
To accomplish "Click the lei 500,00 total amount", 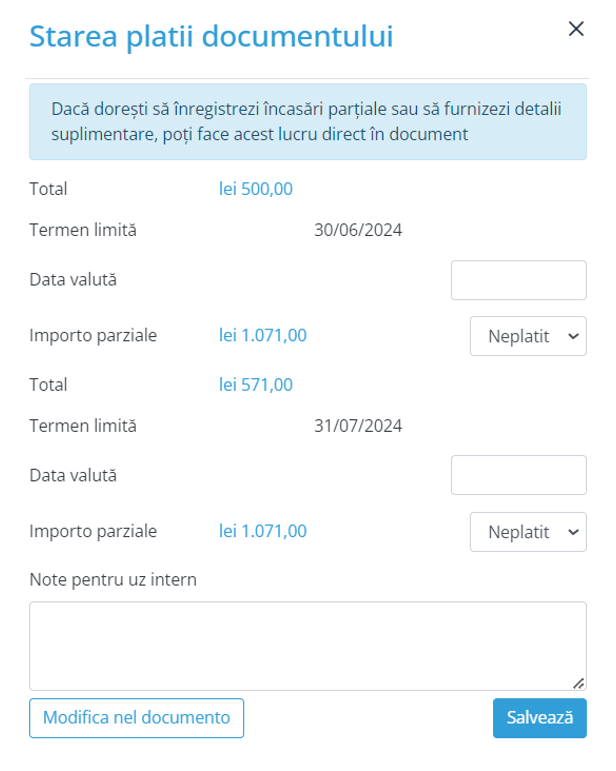I will pyautogui.click(x=256, y=189).
